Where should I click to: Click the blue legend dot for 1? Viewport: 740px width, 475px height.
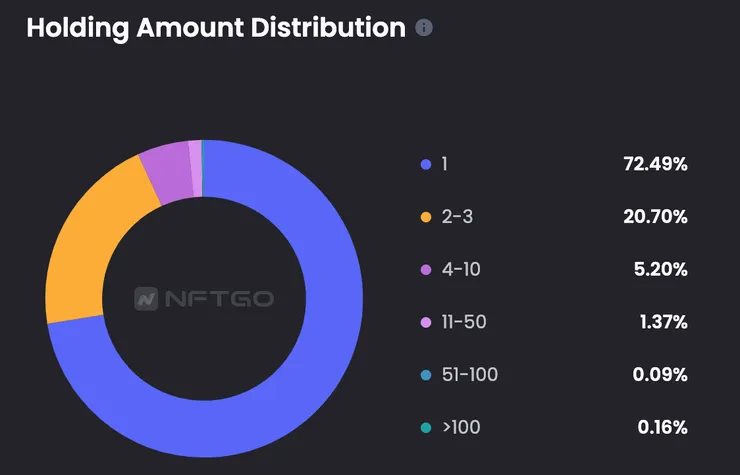click(427, 164)
